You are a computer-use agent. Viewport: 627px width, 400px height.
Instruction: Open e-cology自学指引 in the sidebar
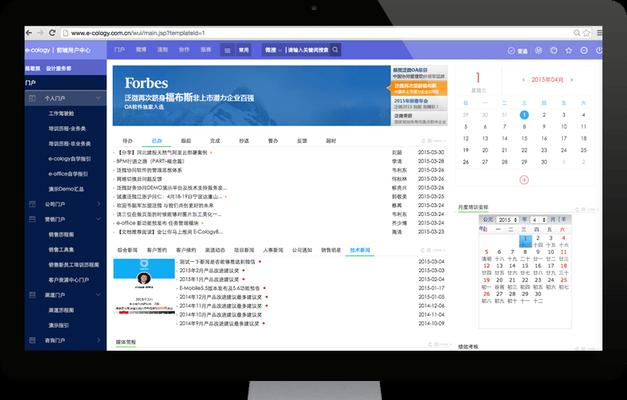click(x=70, y=159)
